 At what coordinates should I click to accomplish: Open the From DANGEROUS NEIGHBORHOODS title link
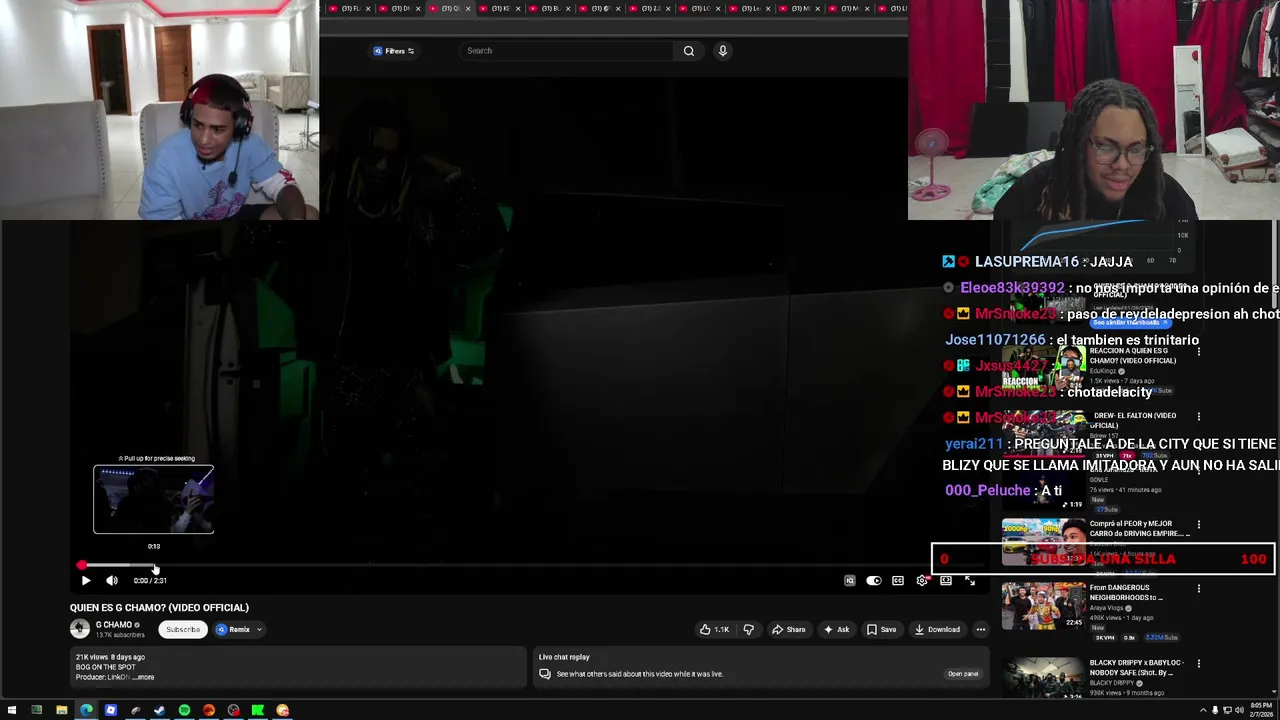click(1126, 592)
